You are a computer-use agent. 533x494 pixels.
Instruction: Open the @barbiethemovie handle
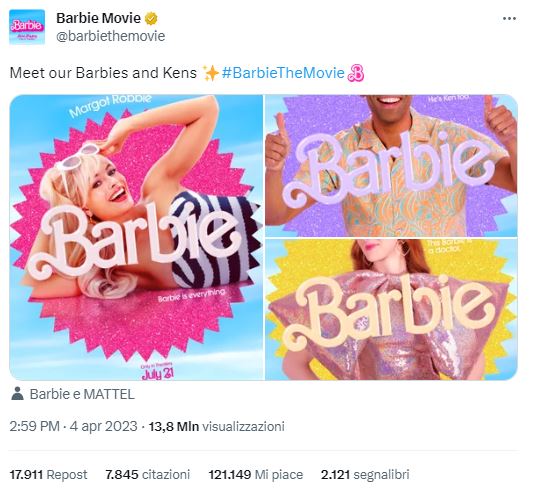110,36
